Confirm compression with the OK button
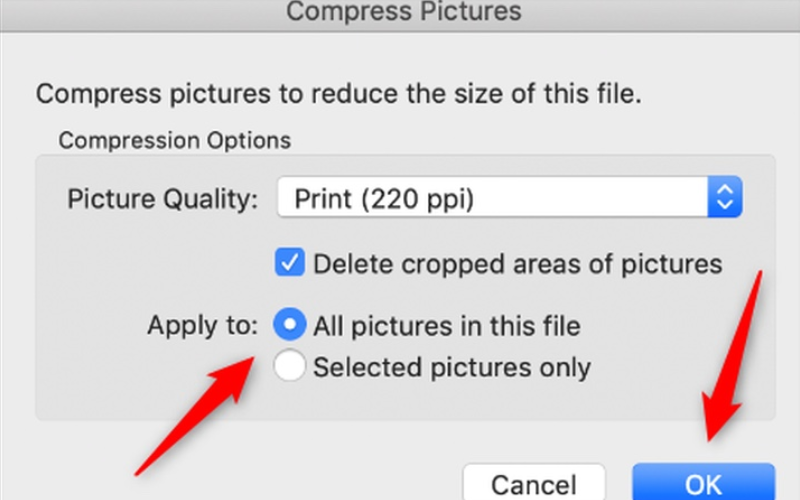The height and width of the screenshot is (500, 800). point(703,483)
